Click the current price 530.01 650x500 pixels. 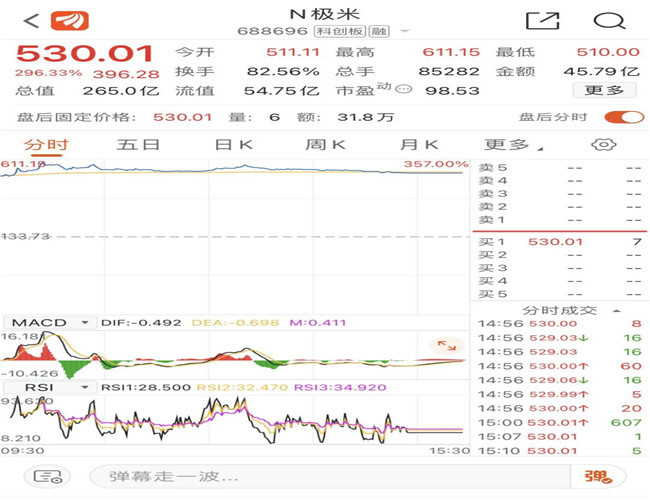pos(85,54)
